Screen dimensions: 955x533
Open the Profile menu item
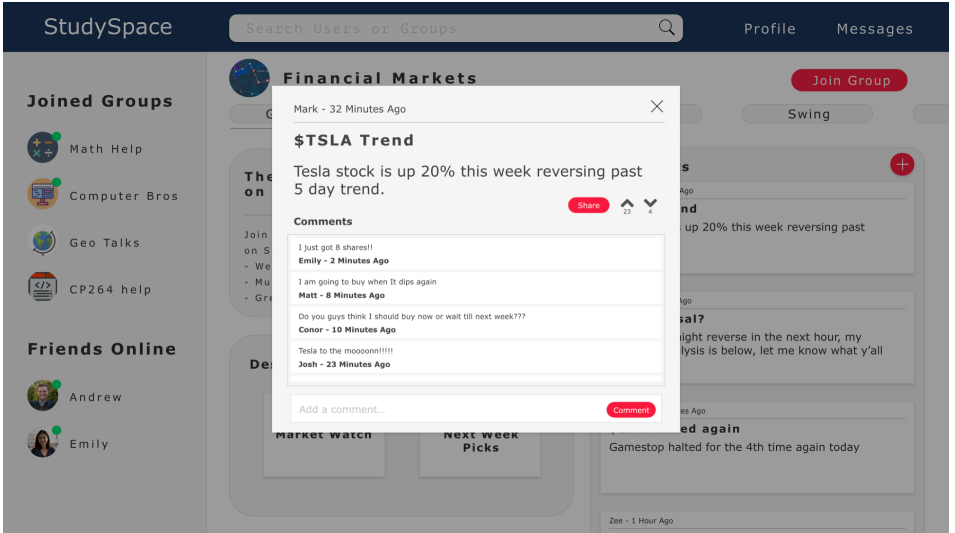click(x=770, y=29)
